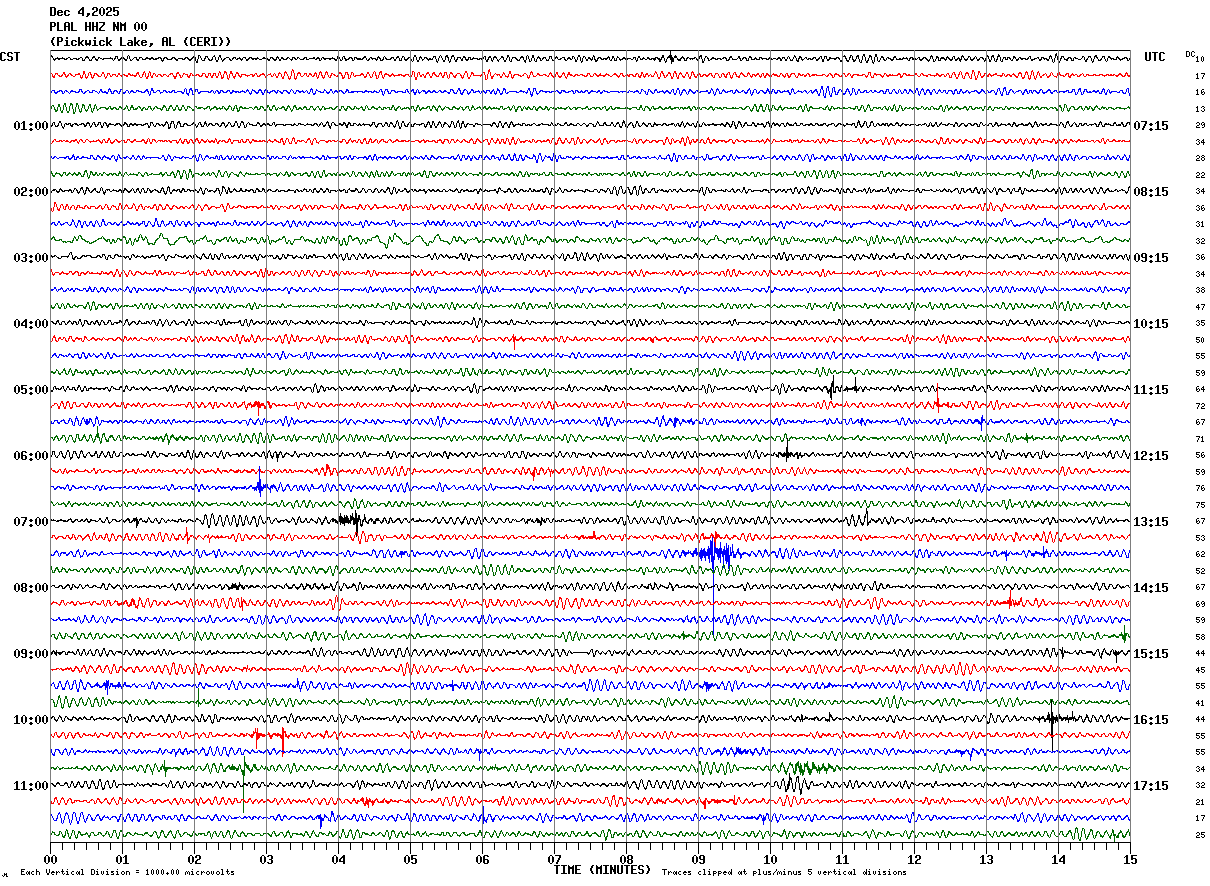This screenshot has height=886, width=1210.
Task: Click the 14:15 UTC time label
Action: [1150, 588]
